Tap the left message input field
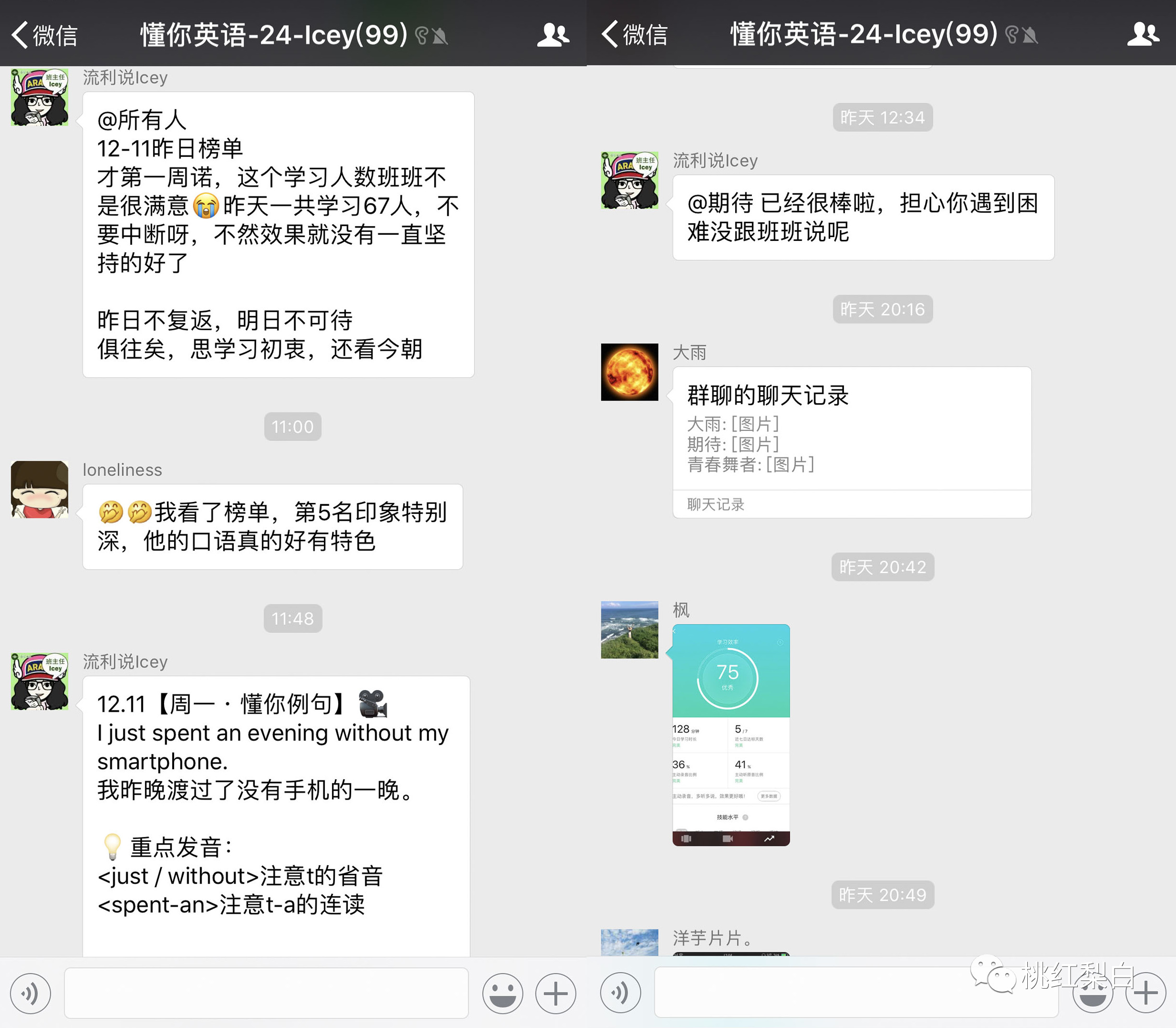Screen dimensions: 1176x1028 (x=266, y=993)
